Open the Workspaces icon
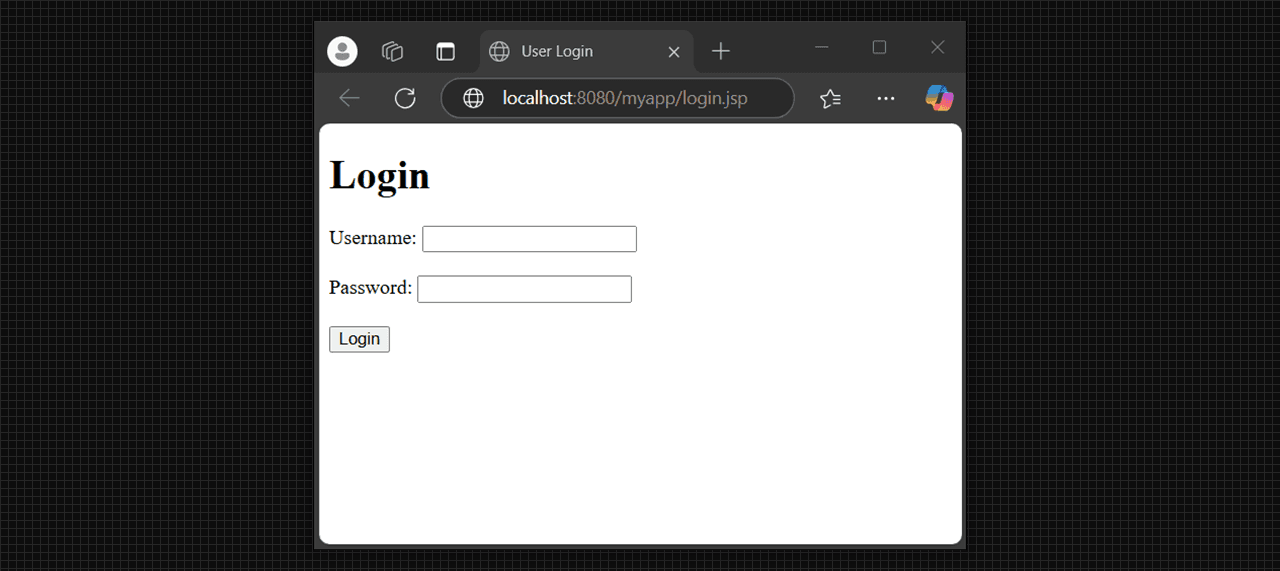The width and height of the screenshot is (1280, 571). coord(393,51)
